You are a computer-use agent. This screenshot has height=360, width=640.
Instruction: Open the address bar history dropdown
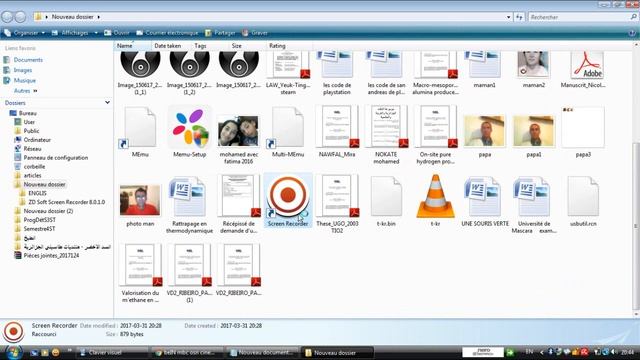(508, 17)
